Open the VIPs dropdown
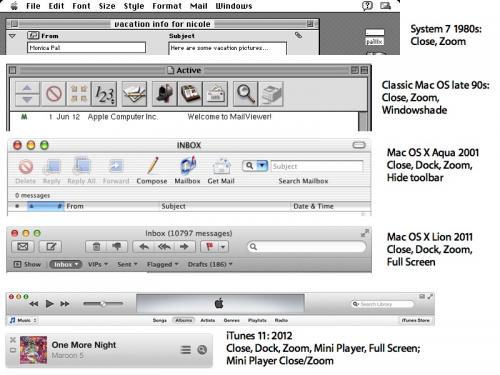 pyautogui.click(x=98, y=264)
